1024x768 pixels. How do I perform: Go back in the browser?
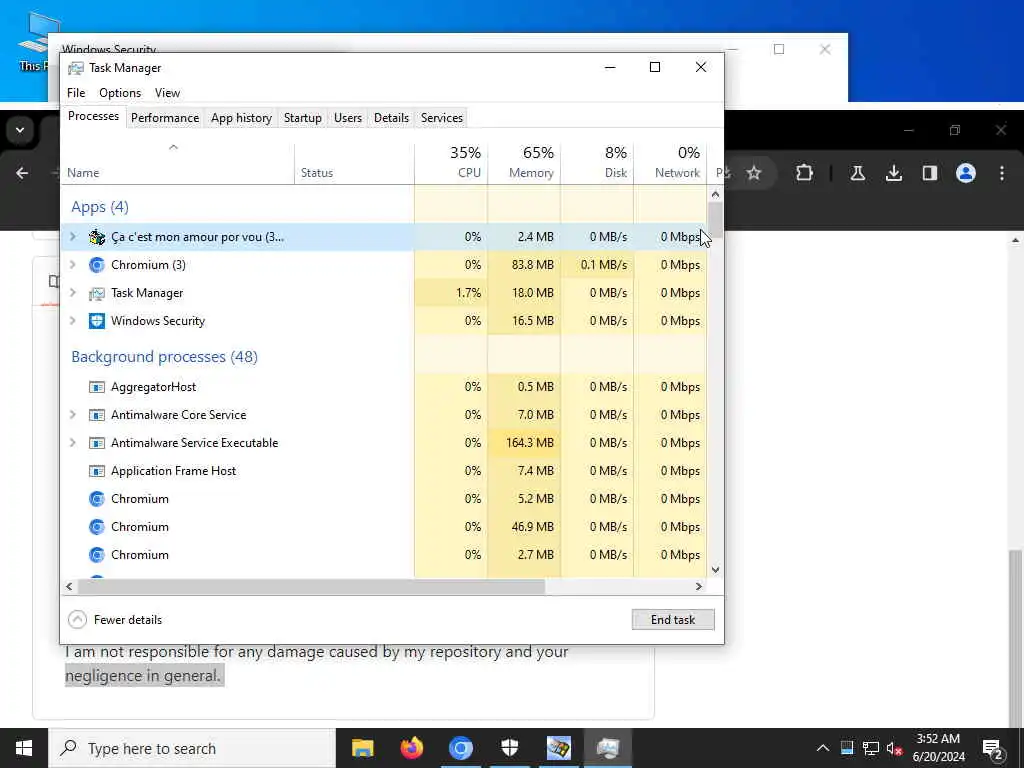pyautogui.click(x=22, y=173)
